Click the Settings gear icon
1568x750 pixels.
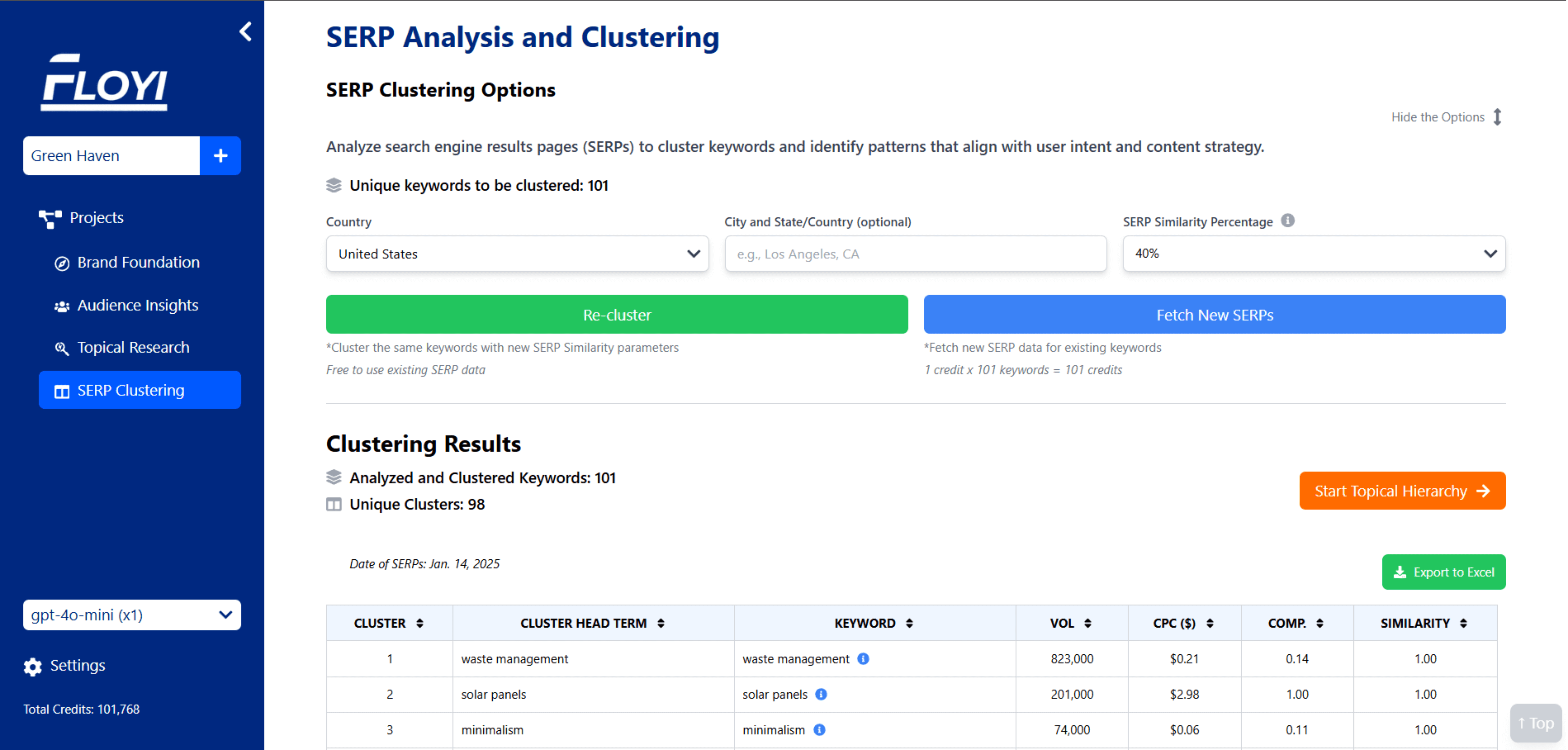coord(33,667)
